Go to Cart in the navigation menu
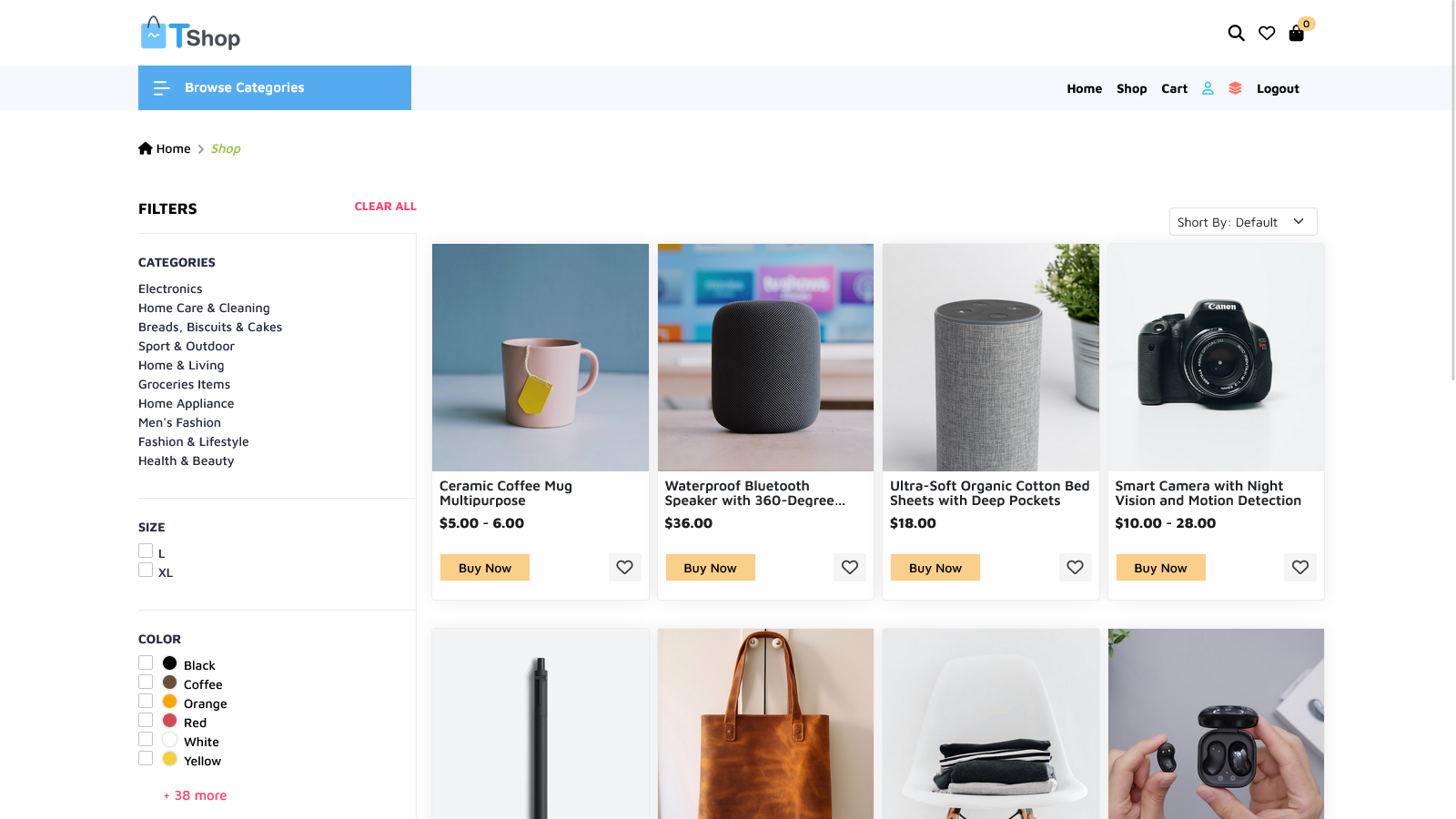 coord(1174,88)
